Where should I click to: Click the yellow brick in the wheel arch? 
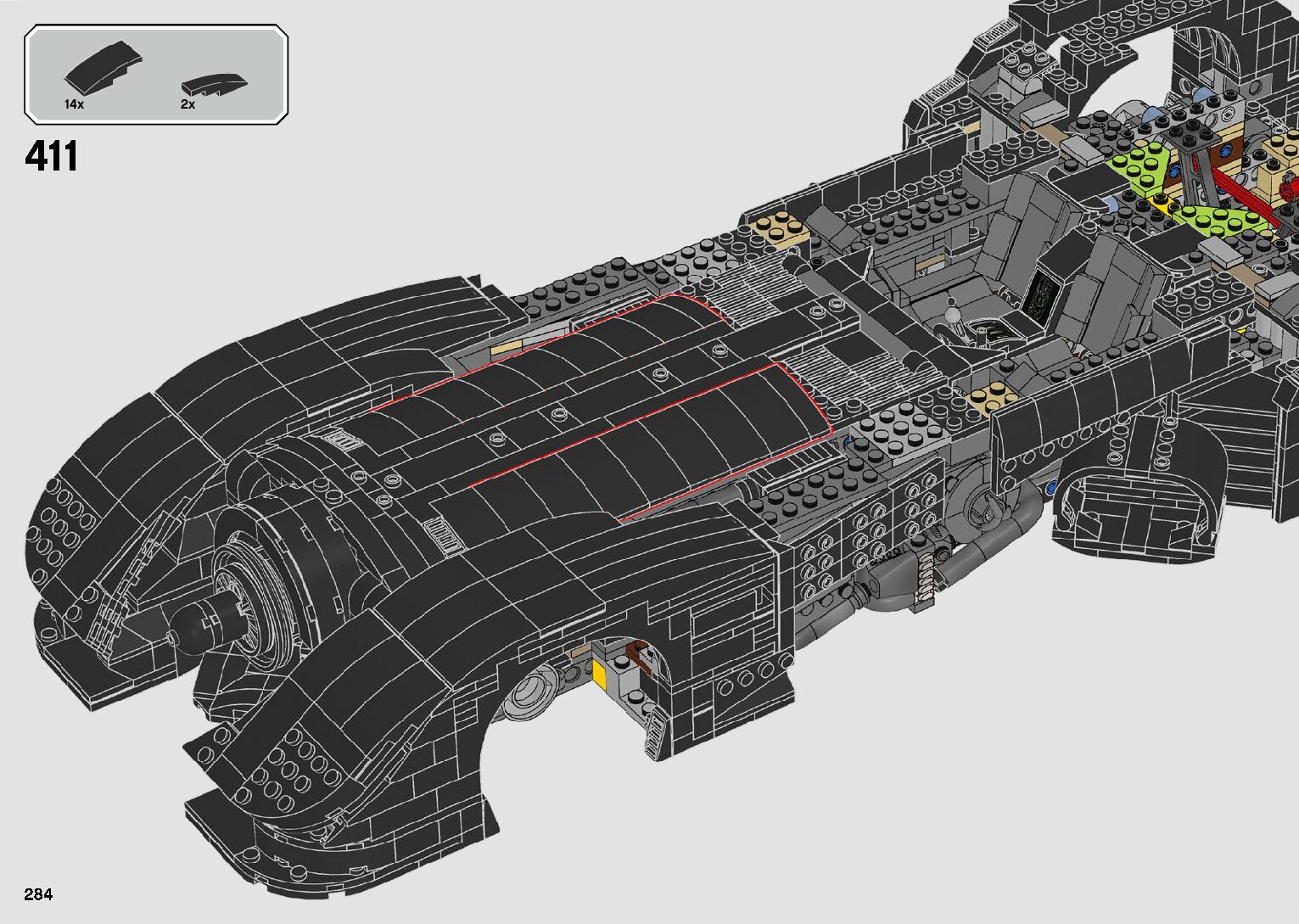600,675
